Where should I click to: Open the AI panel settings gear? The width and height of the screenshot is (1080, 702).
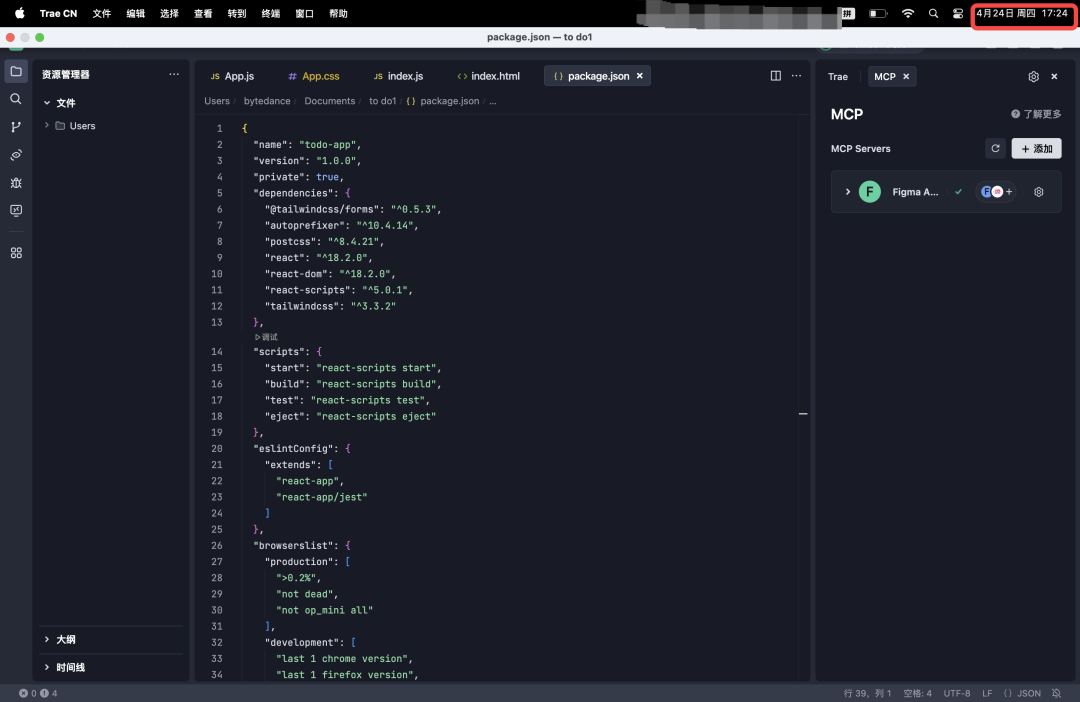click(1033, 76)
